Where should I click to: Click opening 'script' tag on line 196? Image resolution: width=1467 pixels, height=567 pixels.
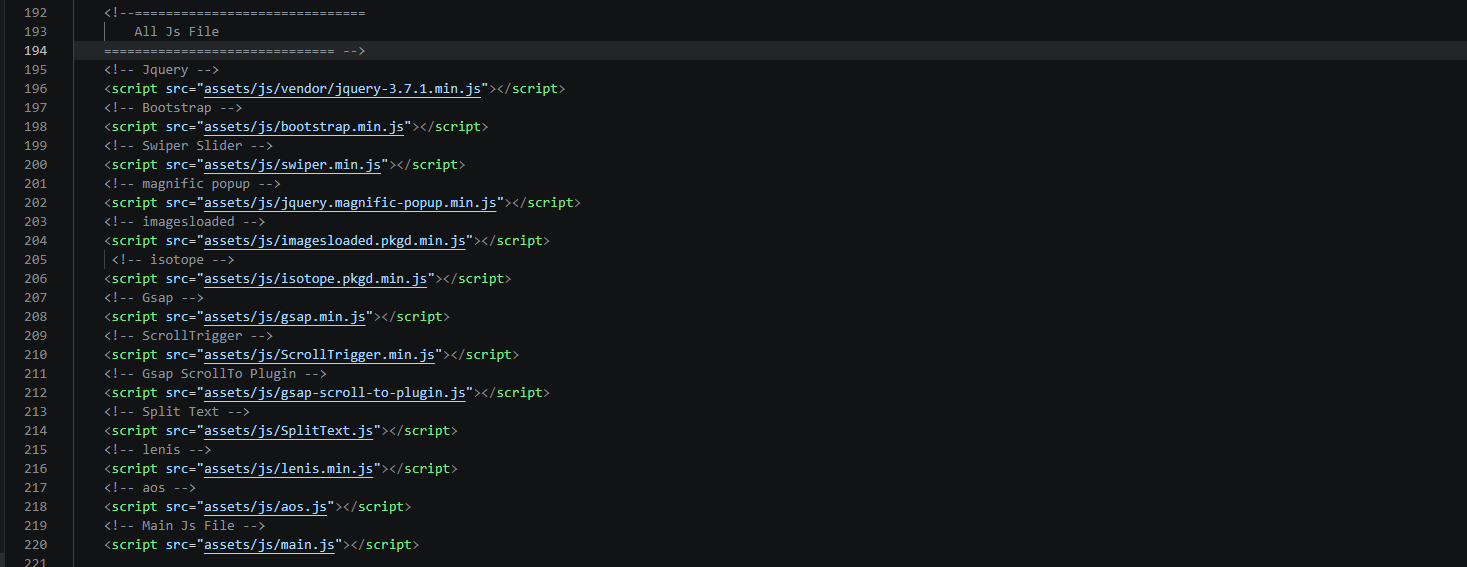[x=134, y=88]
